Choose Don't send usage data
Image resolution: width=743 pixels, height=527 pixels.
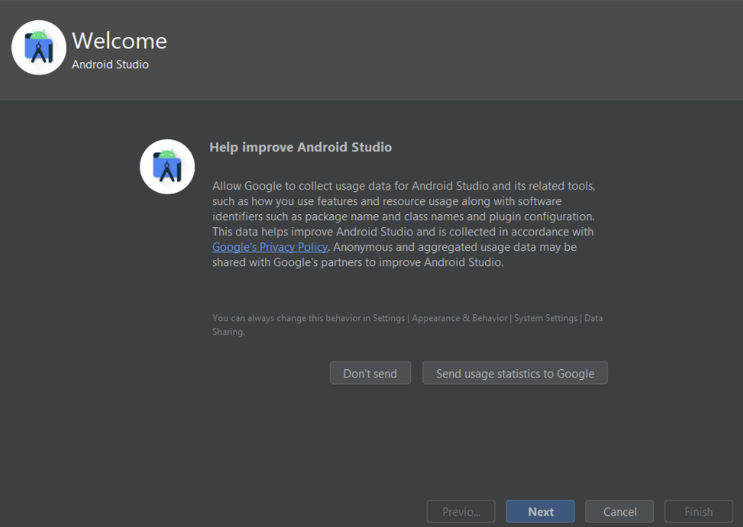370,373
